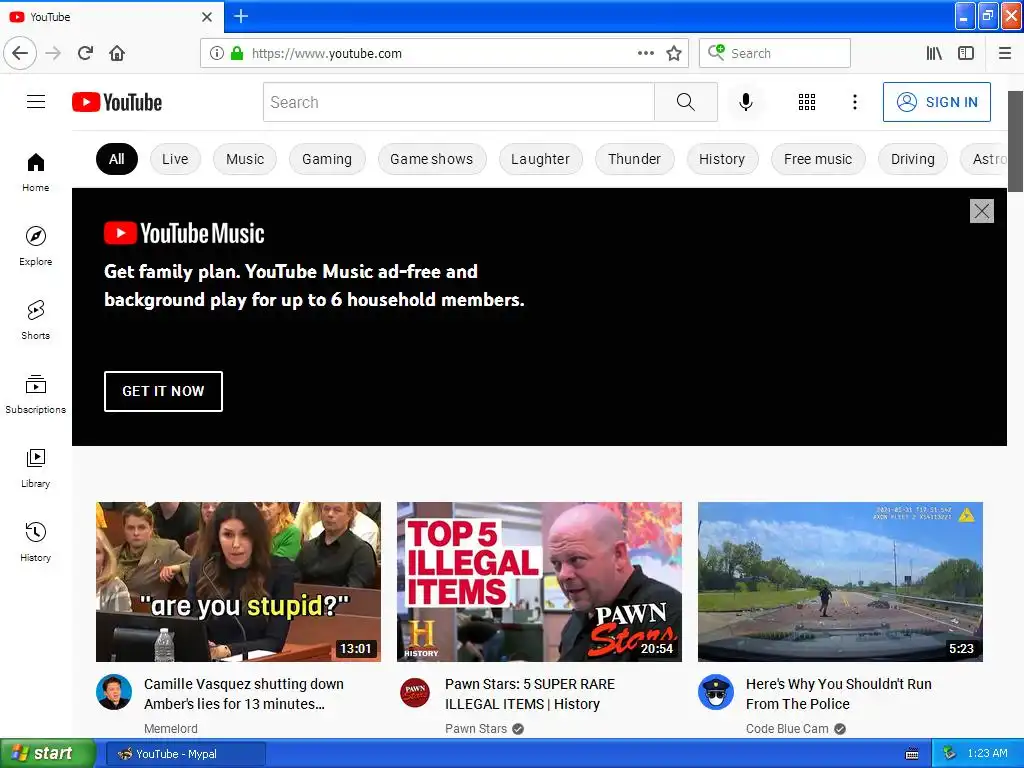Click YouTube - Mypal taskbar button

click(185, 754)
